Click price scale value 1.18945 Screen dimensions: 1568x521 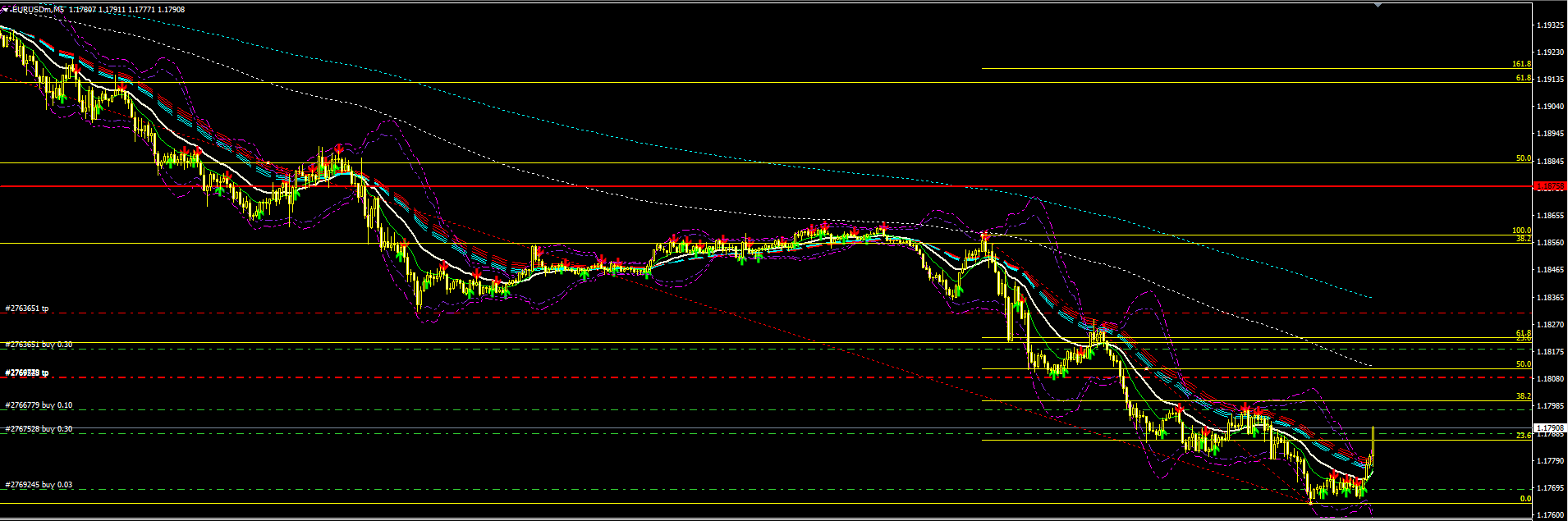click(x=1551, y=134)
